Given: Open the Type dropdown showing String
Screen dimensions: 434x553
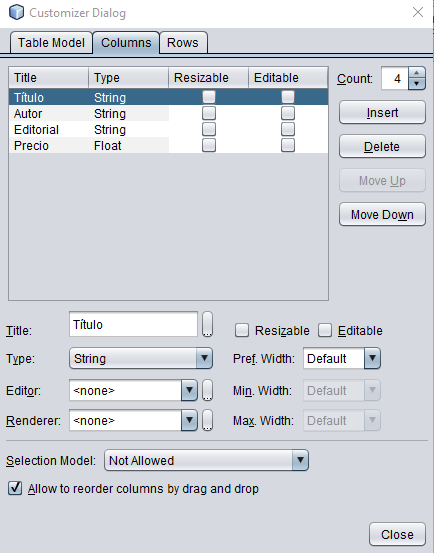Looking at the screenshot, I should click(141, 358).
